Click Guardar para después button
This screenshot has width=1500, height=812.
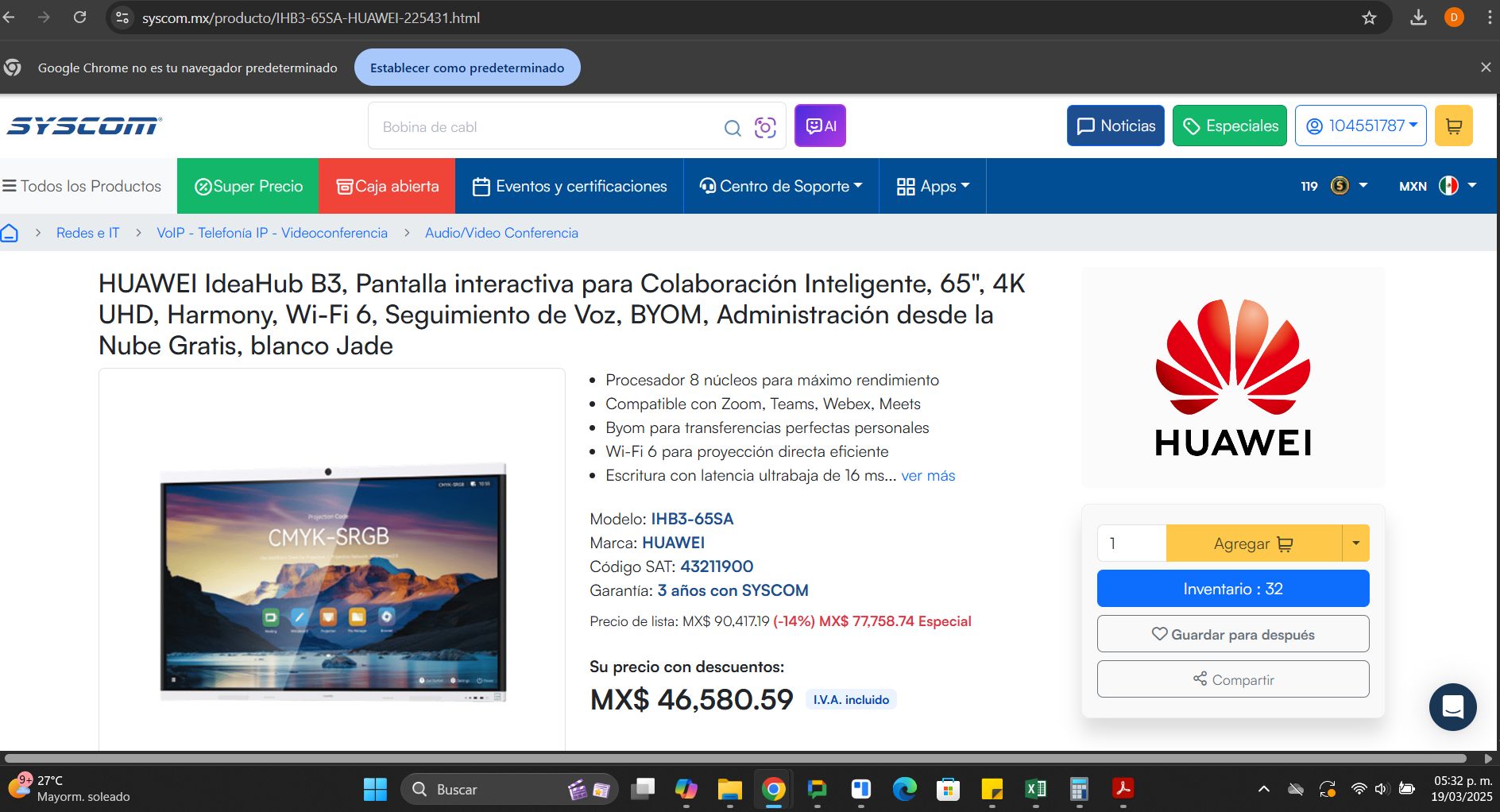(x=1233, y=634)
